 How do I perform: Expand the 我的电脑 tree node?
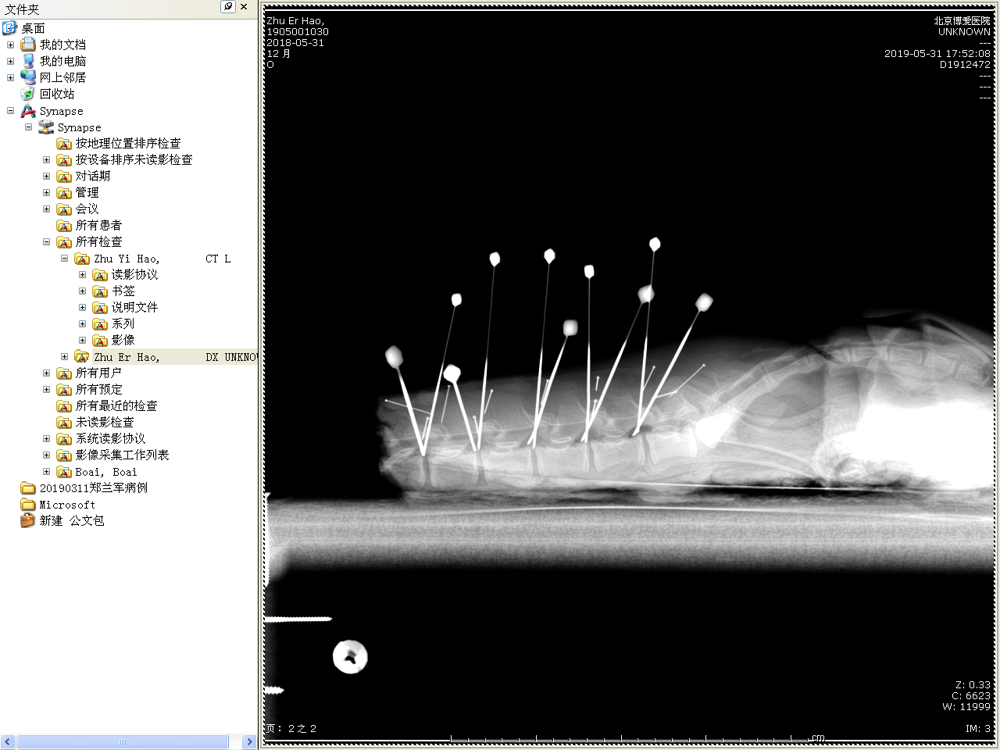tap(10, 61)
